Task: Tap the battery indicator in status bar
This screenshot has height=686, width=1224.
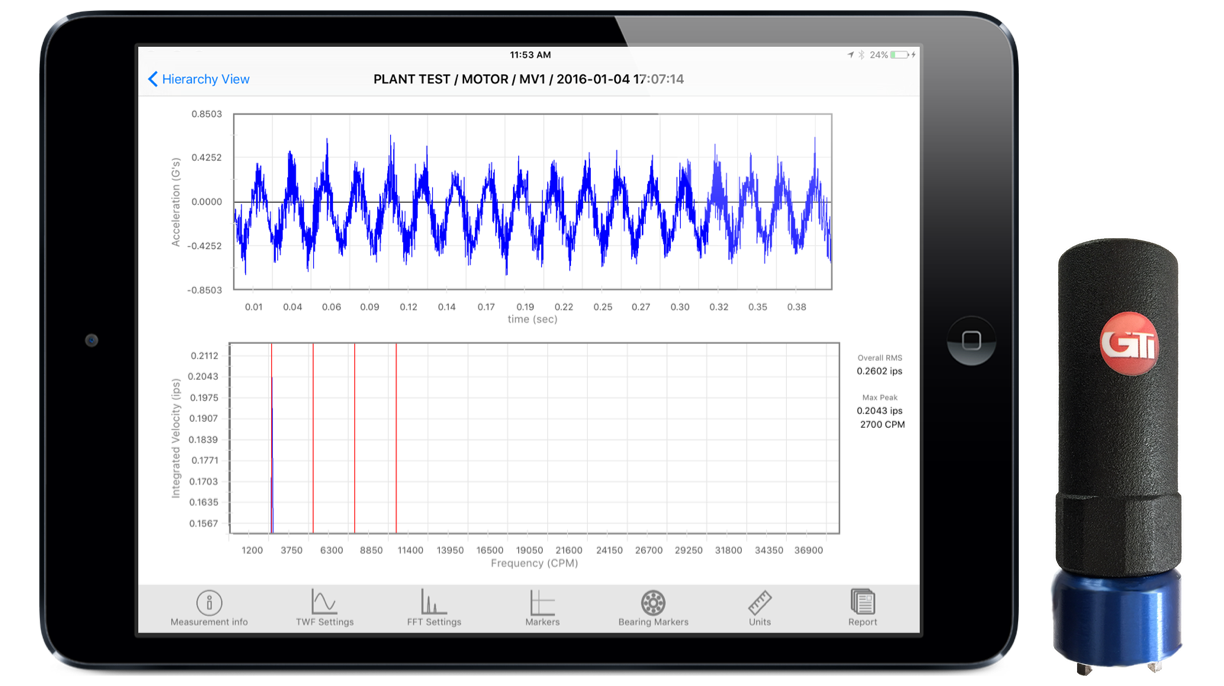Action: click(x=900, y=55)
